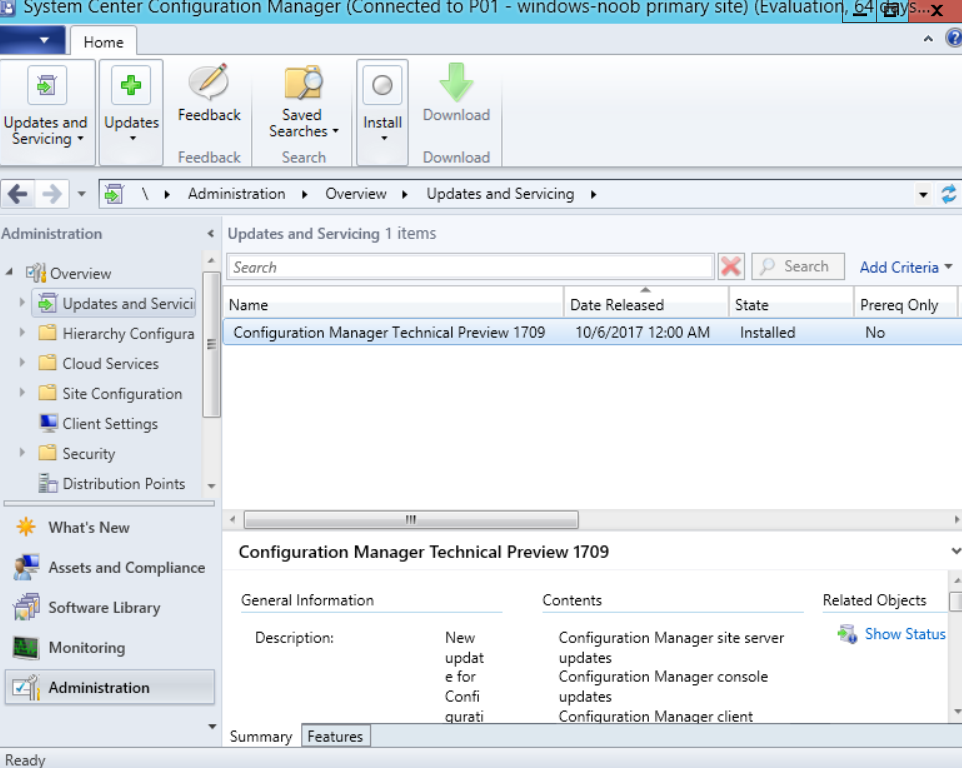Click the 10/6/2017 12:00 AM date cell
962x768 pixels.
click(642, 332)
